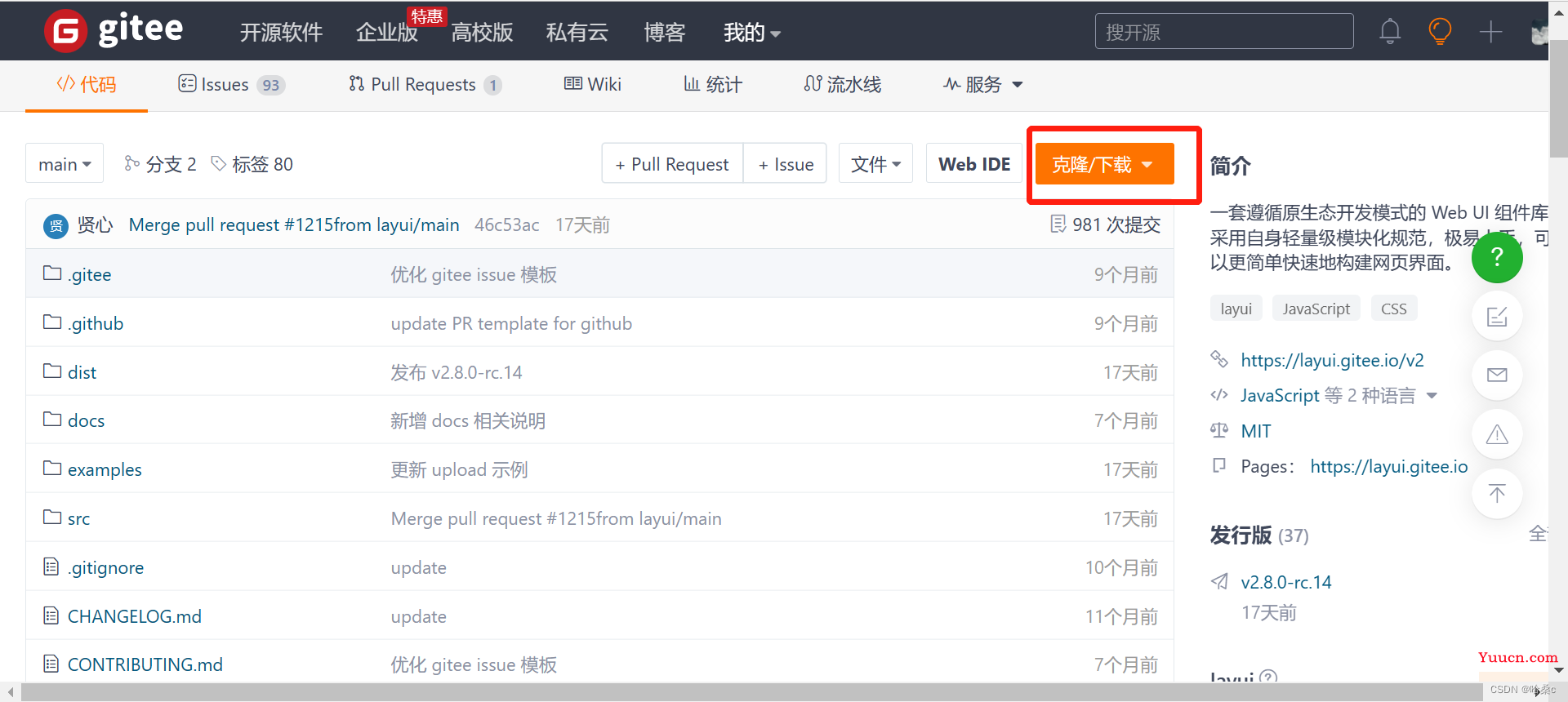This screenshot has height=702, width=1568.
Task: Open the 流水线 tab
Action: pyautogui.click(x=843, y=84)
